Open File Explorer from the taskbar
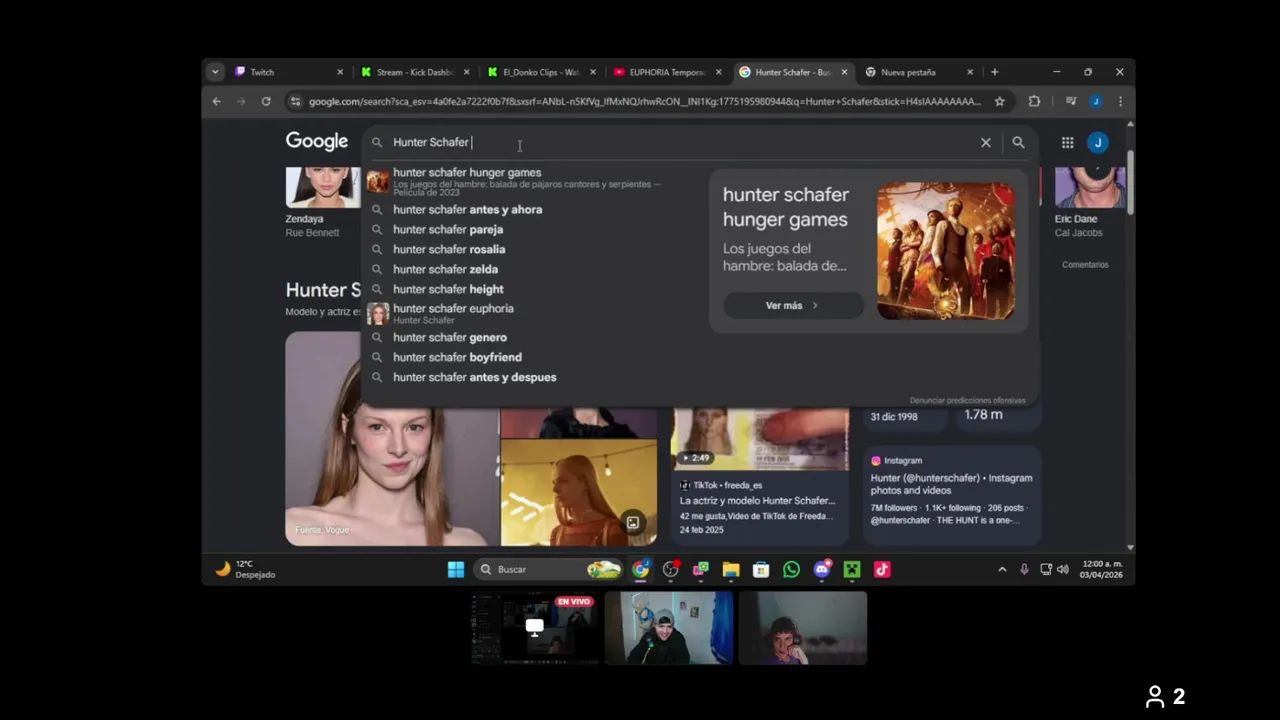 pos(731,569)
